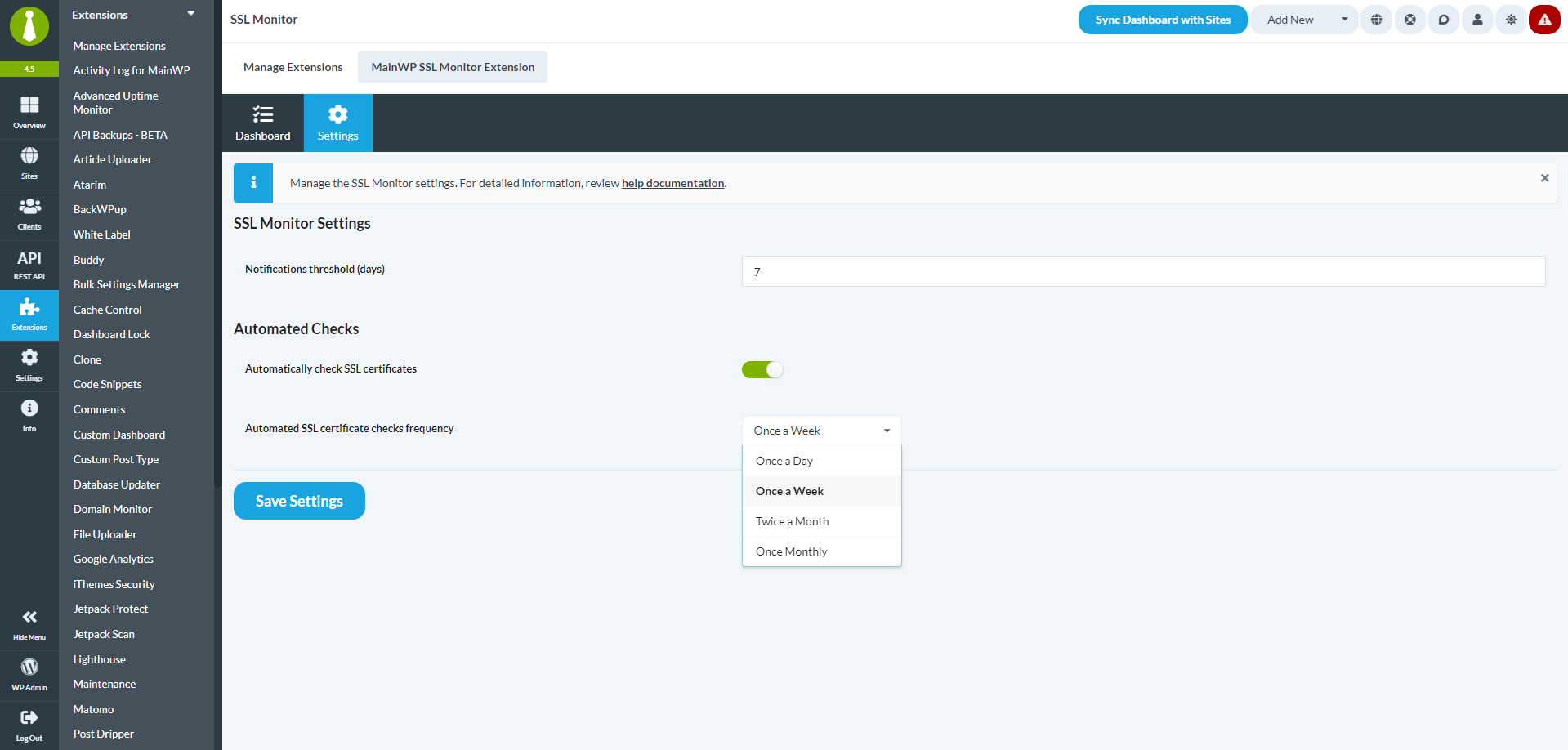Click the lifebuoy help icon in top bar
This screenshot has height=750, width=1568.
coord(1410,20)
